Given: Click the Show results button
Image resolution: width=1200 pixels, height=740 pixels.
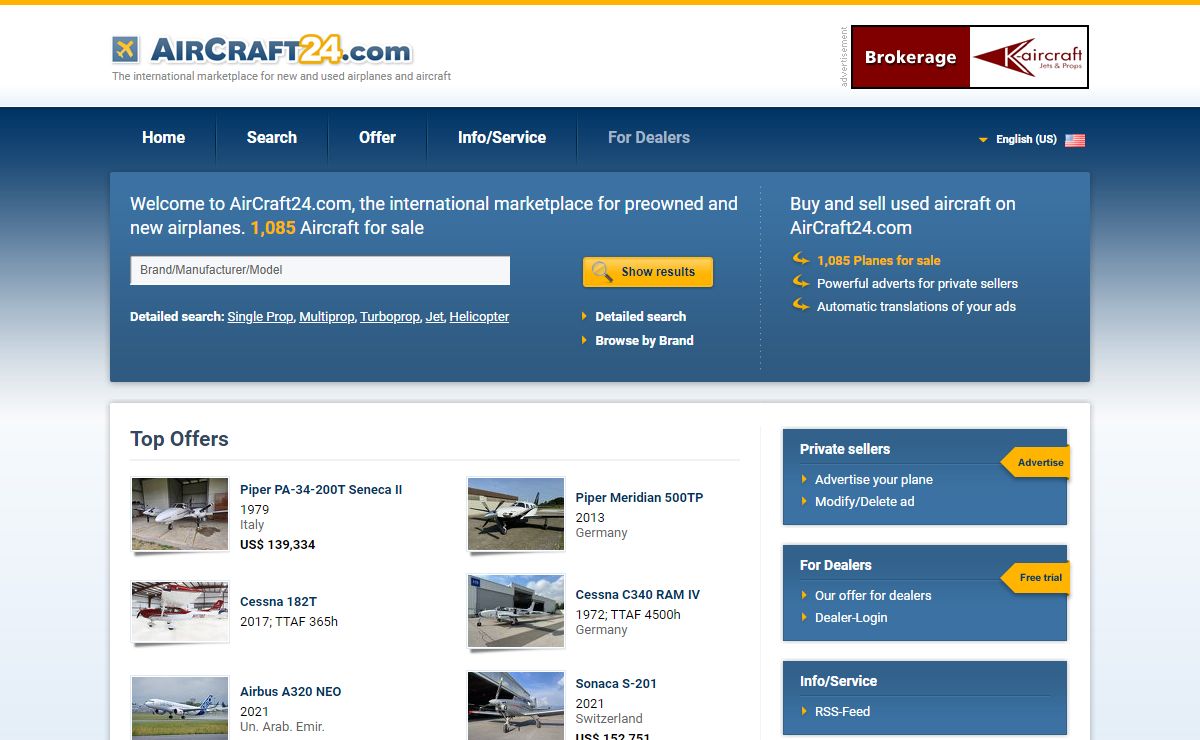Looking at the screenshot, I should tap(648, 272).
